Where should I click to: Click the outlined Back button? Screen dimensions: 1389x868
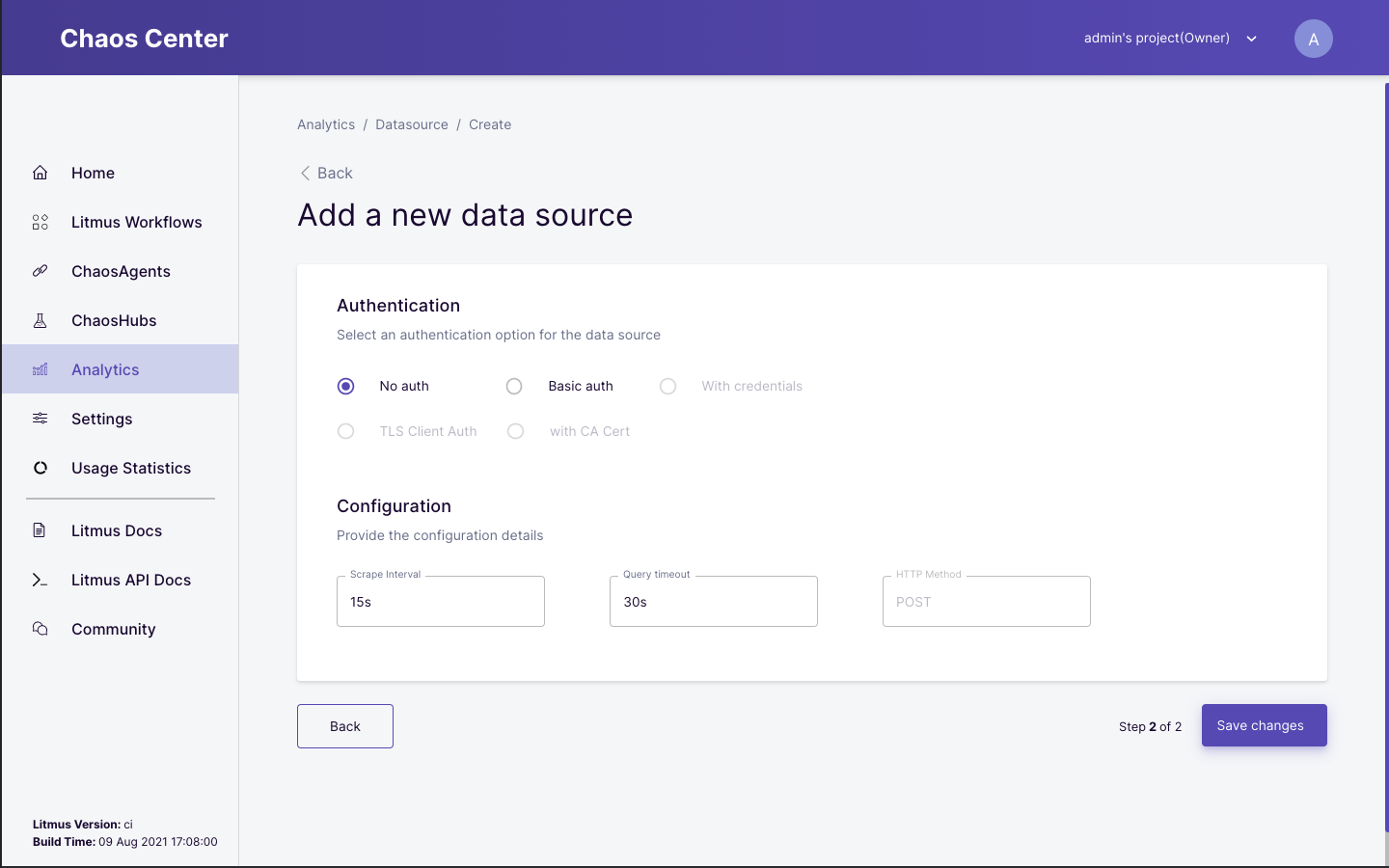click(x=345, y=726)
